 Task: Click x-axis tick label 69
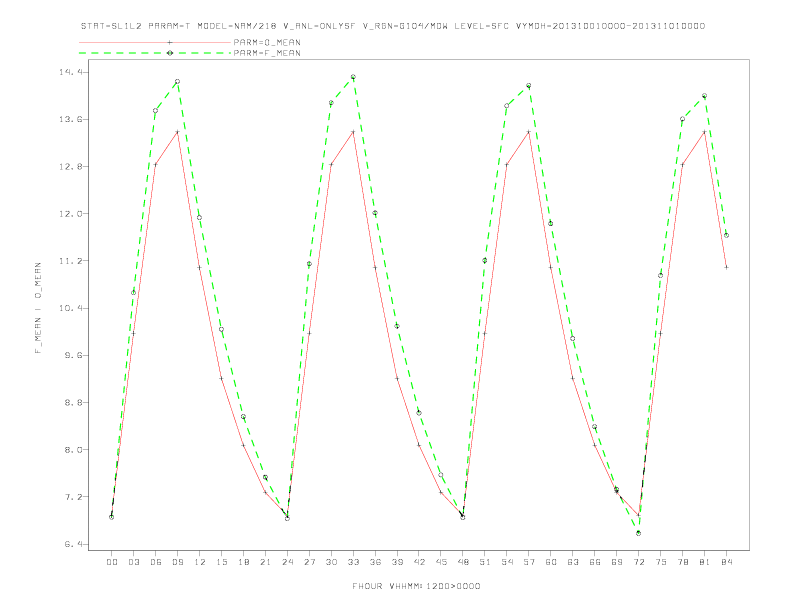coord(617,562)
